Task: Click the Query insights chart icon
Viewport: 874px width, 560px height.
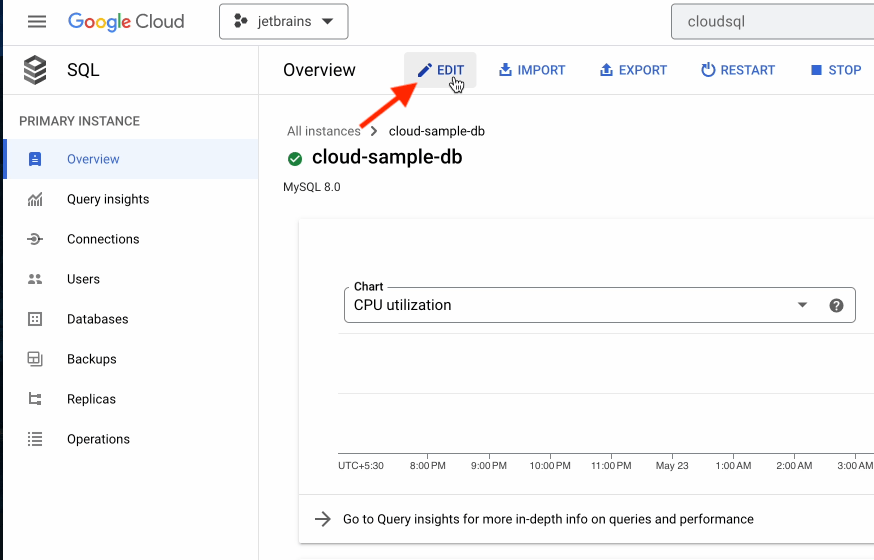Action: [x=35, y=199]
